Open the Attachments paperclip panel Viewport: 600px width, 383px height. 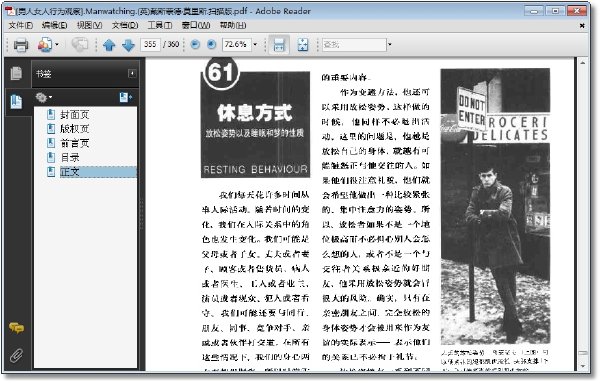pos(16,355)
